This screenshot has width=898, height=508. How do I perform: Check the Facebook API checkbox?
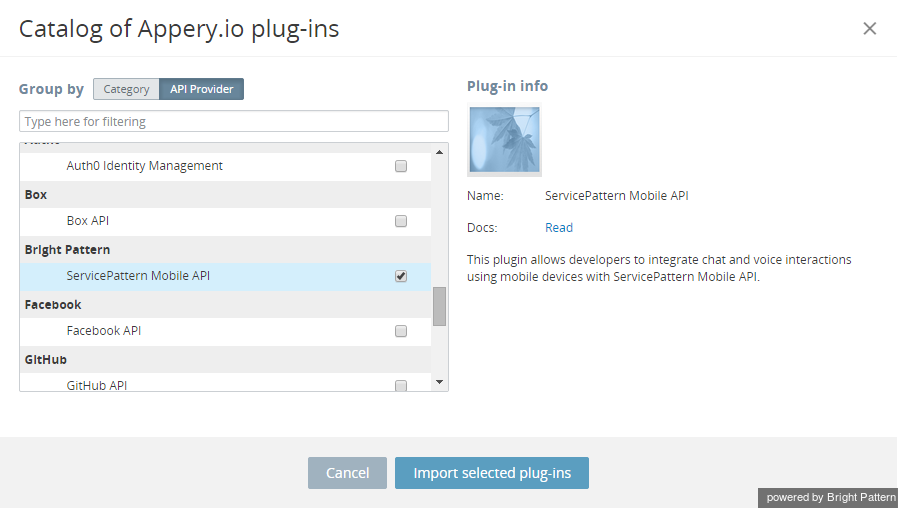point(401,331)
